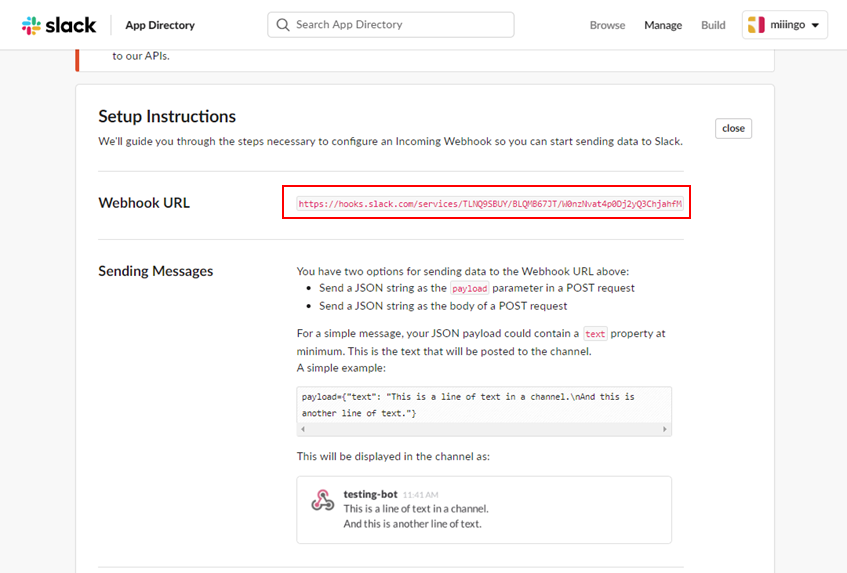Click the code box right scroll arrow
Screen dimensions: 847x573
pyautogui.click(x=664, y=429)
